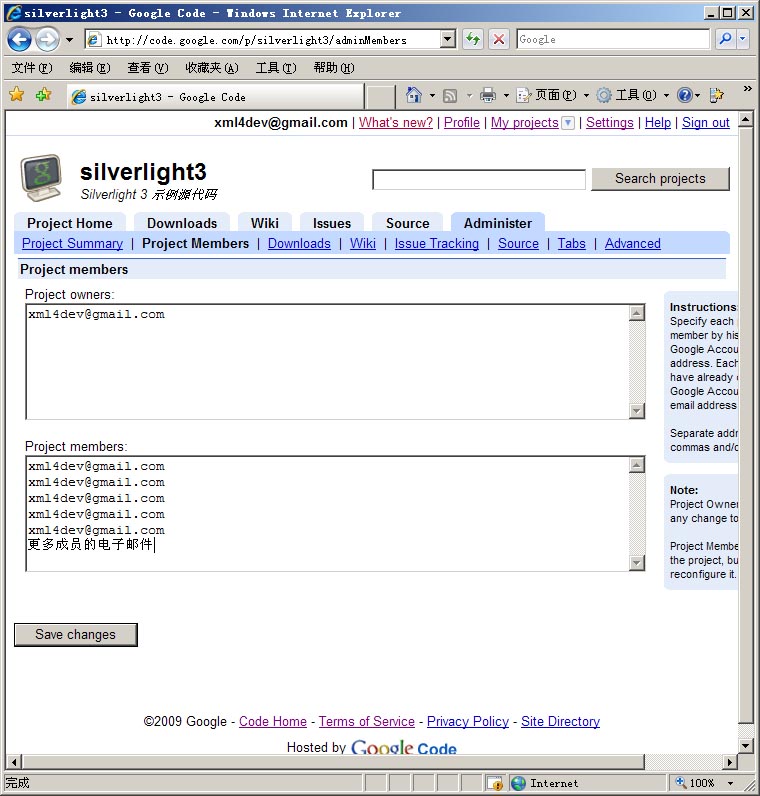Open the Profile link
This screenshot has width=760, height=796.
tap(461, 122)
